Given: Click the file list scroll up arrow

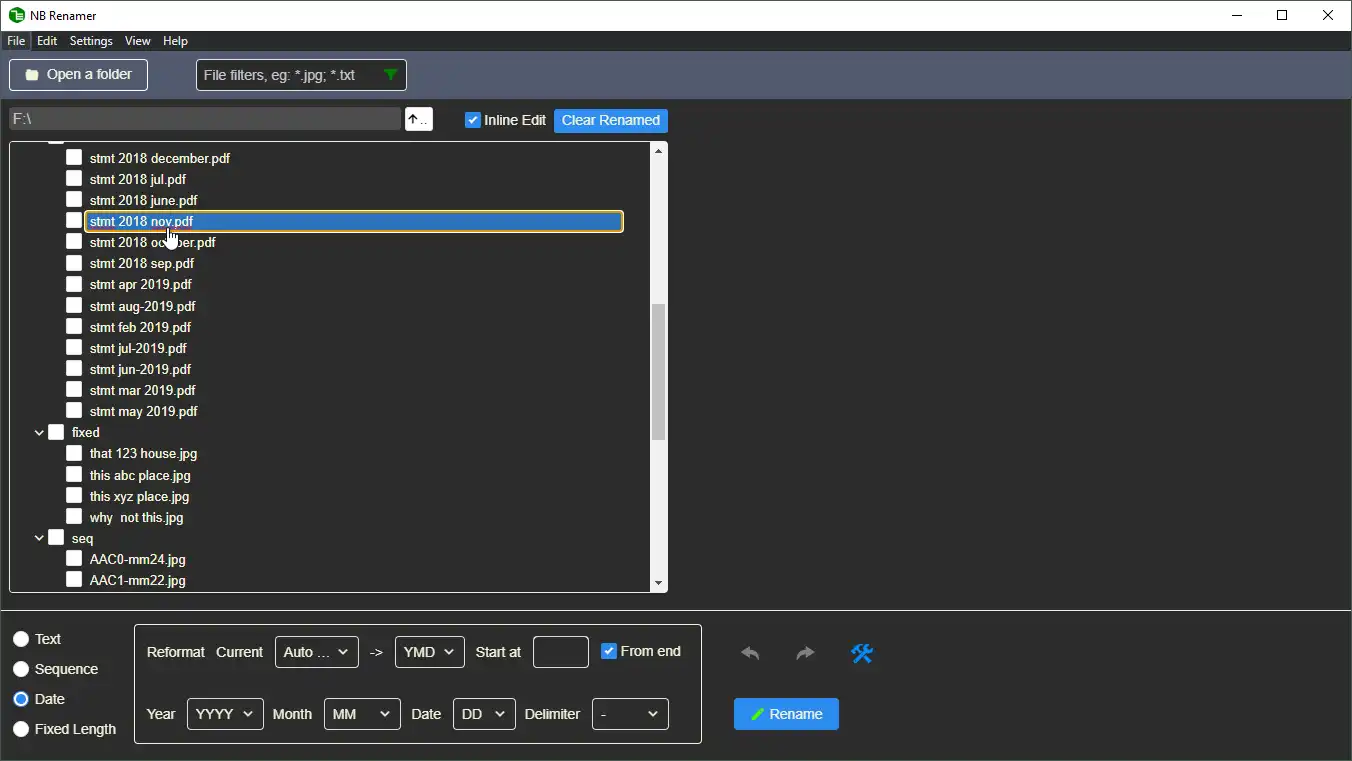Looking at the screenshot, I should [658, 151].
